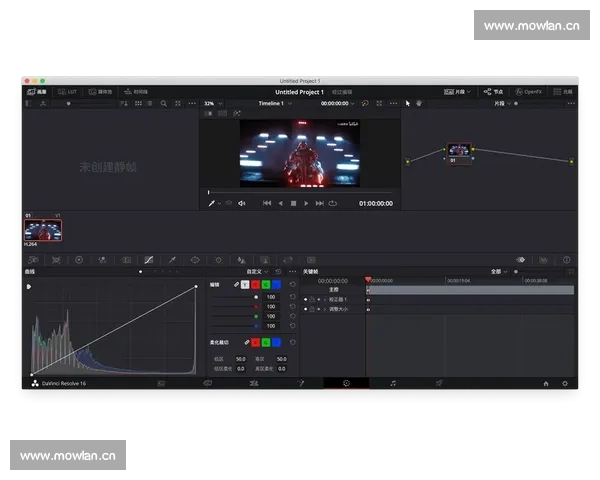Toggle loop playback icon
Image resolution: width=600 pixels, height=480 pixels.
pyautogui.click(x=332, y=203)
